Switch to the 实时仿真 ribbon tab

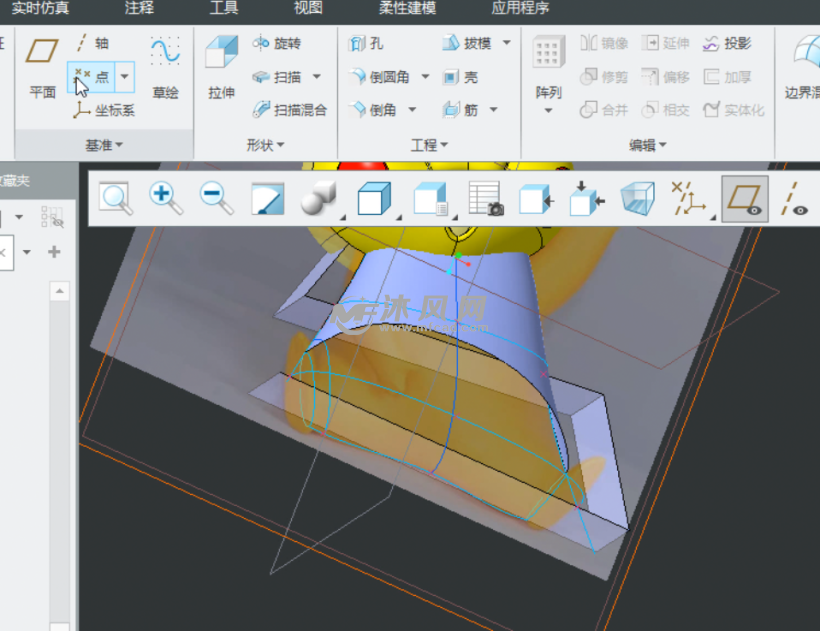pyautogui.click(x=40, y=8)
